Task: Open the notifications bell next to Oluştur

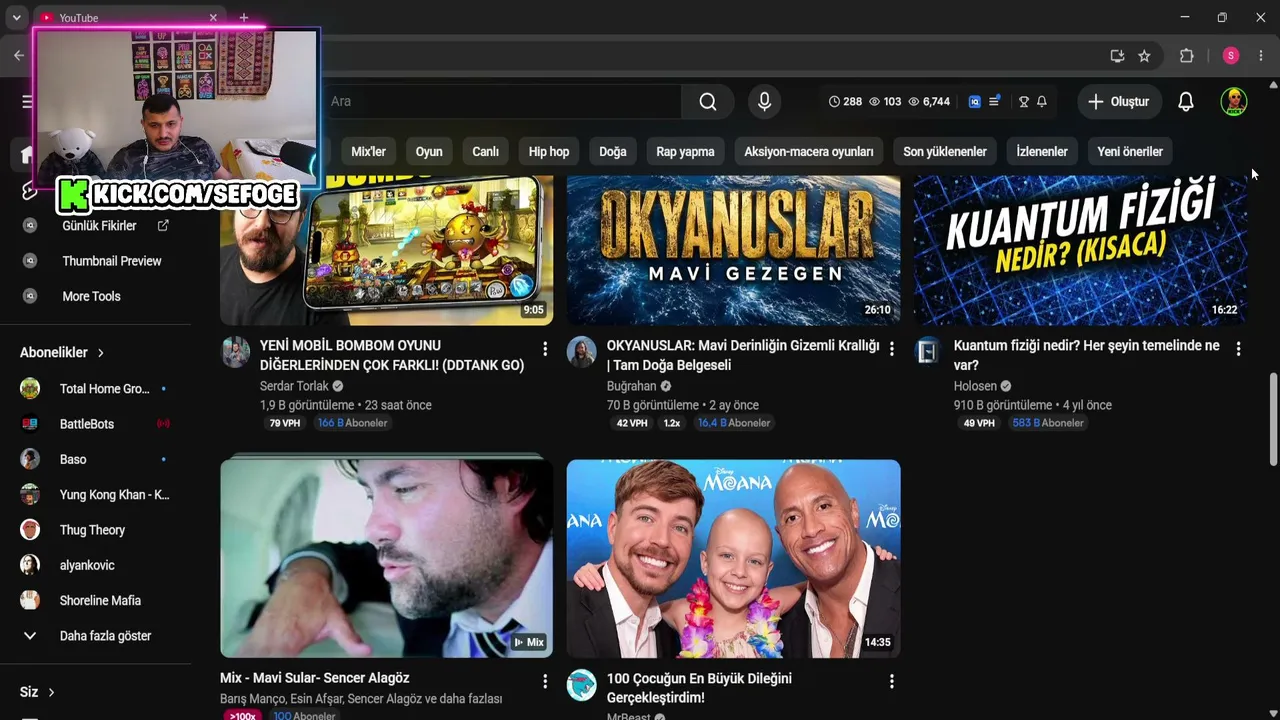Action: pos(1186,101)
